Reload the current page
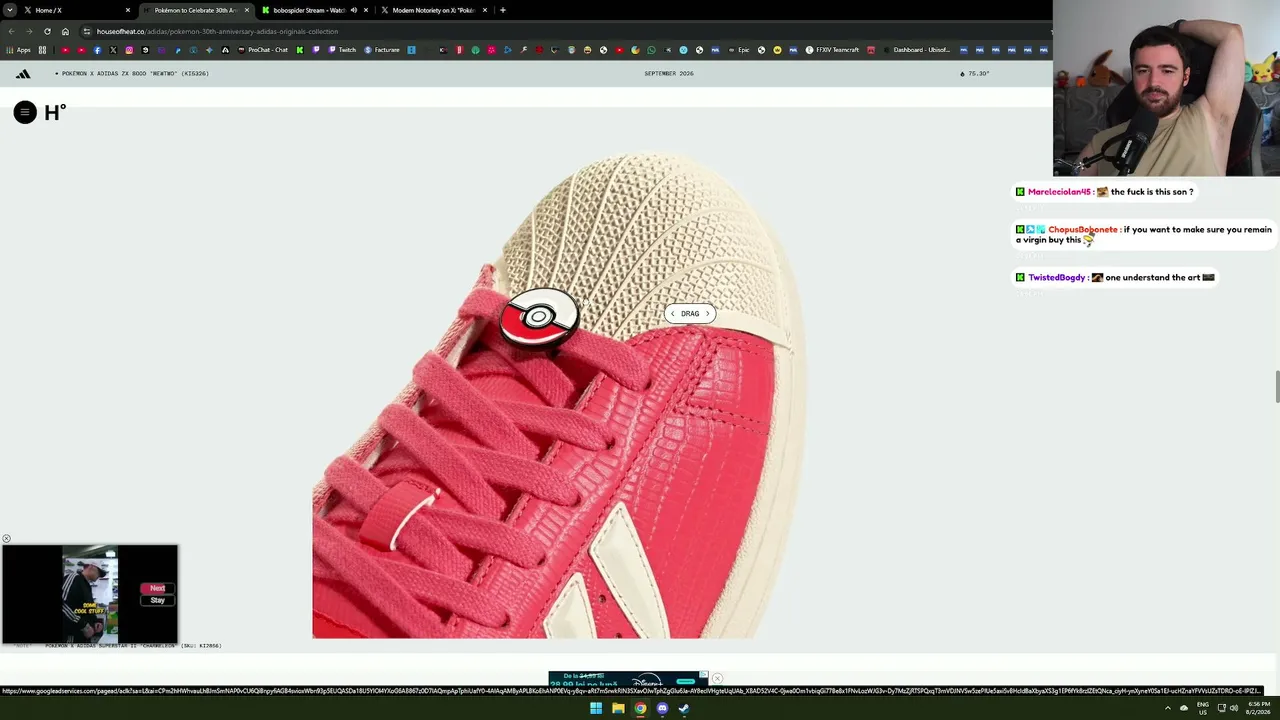Image resolution: width=1280 pixels, height=720 pixels. 47,31
